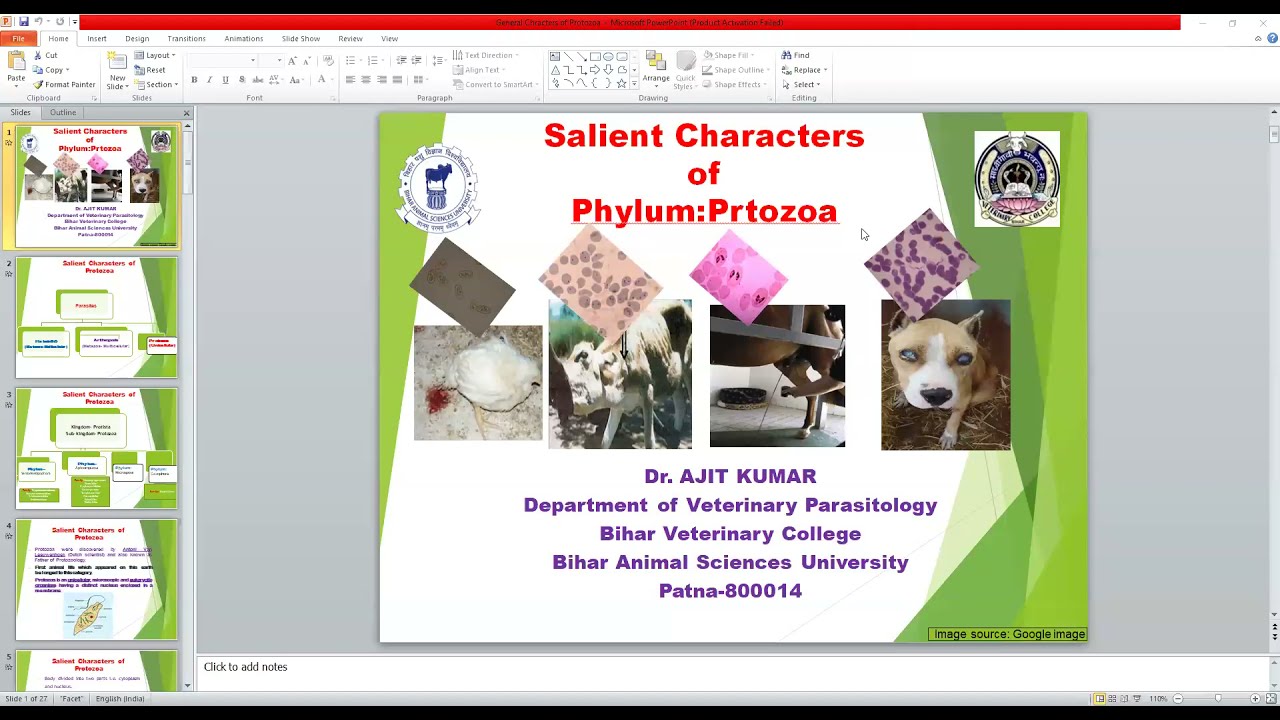Toggle underline formatting
Image resolution: width=1280 pixels, height=720 pixels.
[x=225, y=80]
